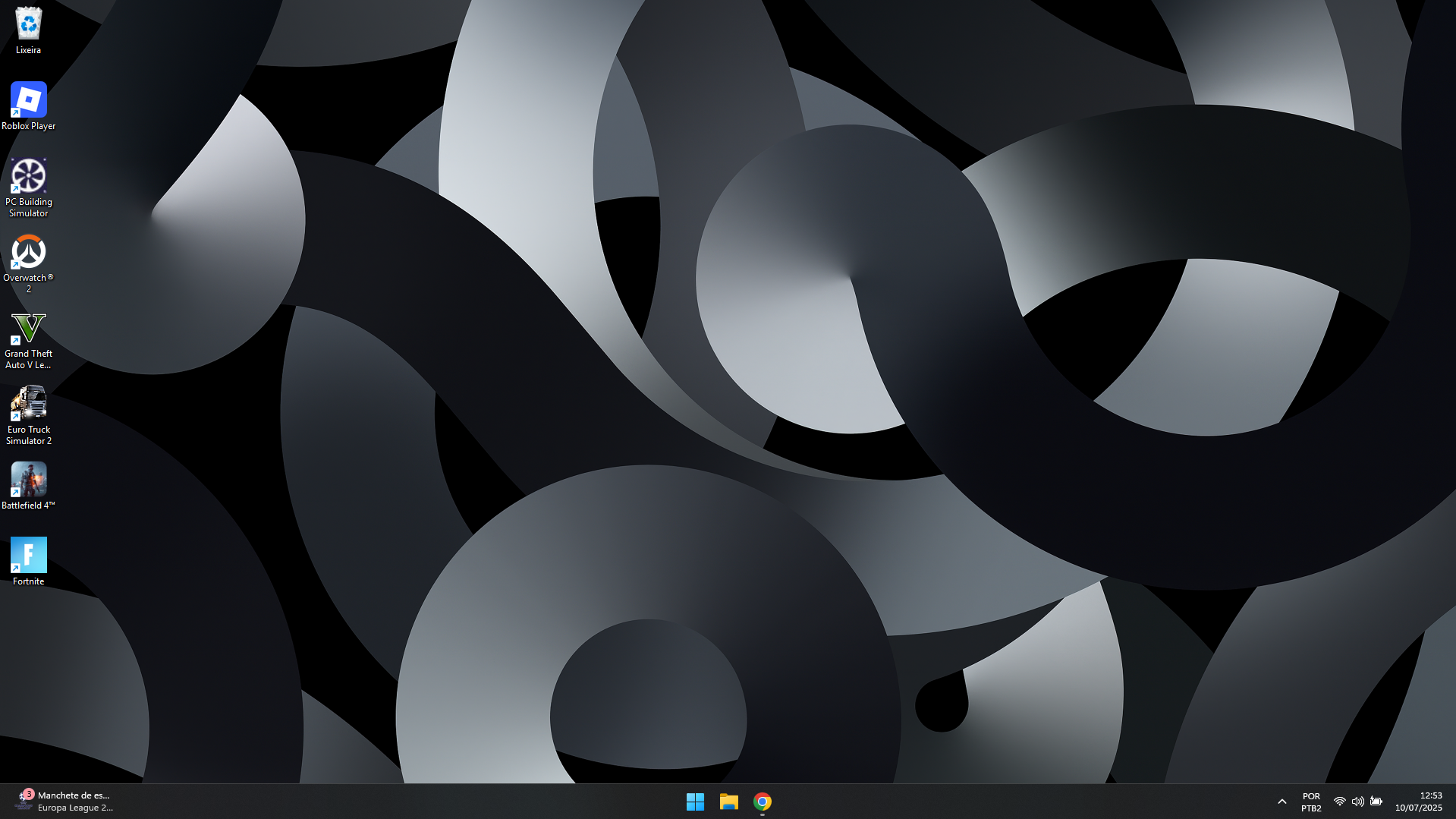Open the Windows Start menu
Image resolution: width=1456 pixels, height=819 pixels.
[695, 802]
